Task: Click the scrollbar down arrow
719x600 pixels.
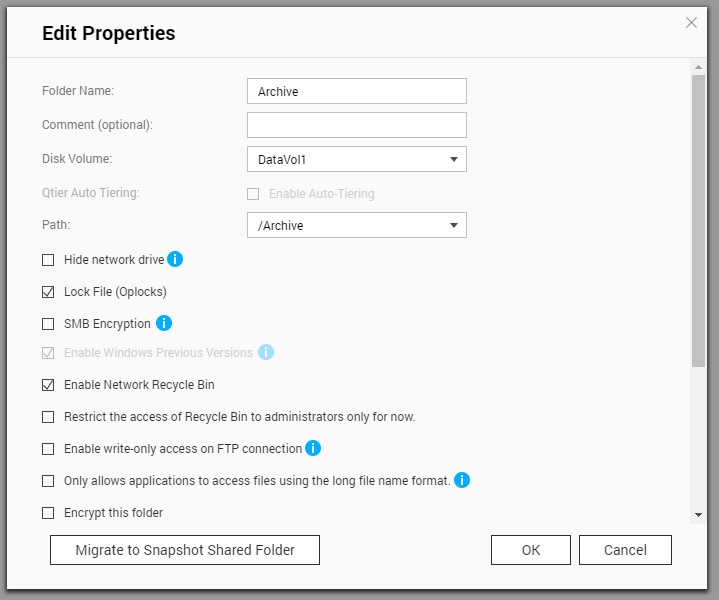Action: [x=698, y=514]
